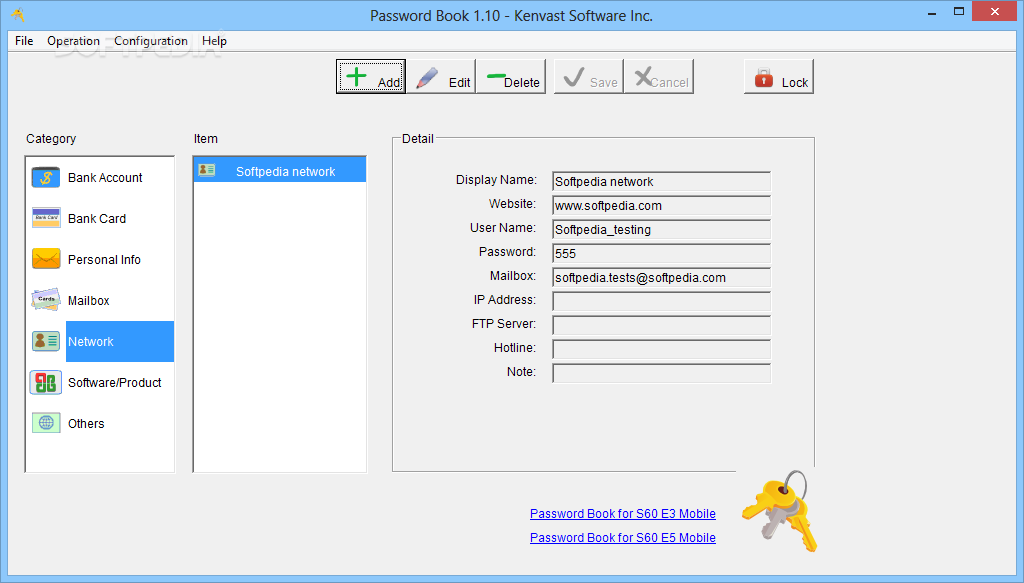Click the Display Name field
This screenshot has height=583, width=1024.
click(662, 181)
